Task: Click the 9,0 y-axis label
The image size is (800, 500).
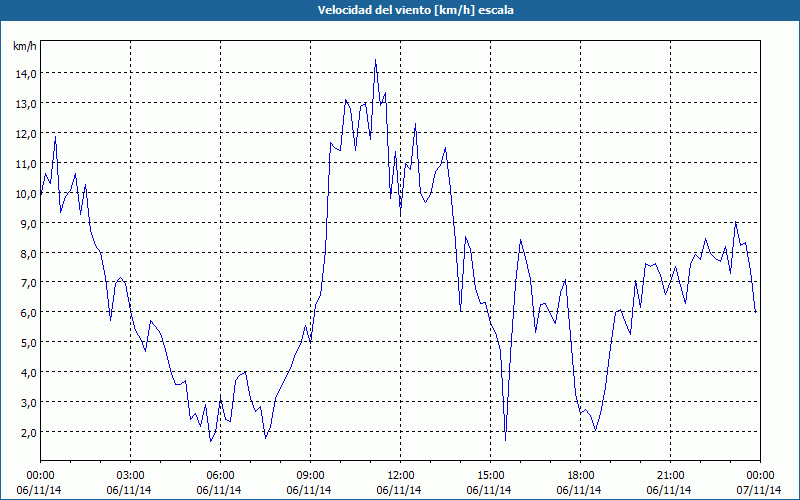Action: 29,223
